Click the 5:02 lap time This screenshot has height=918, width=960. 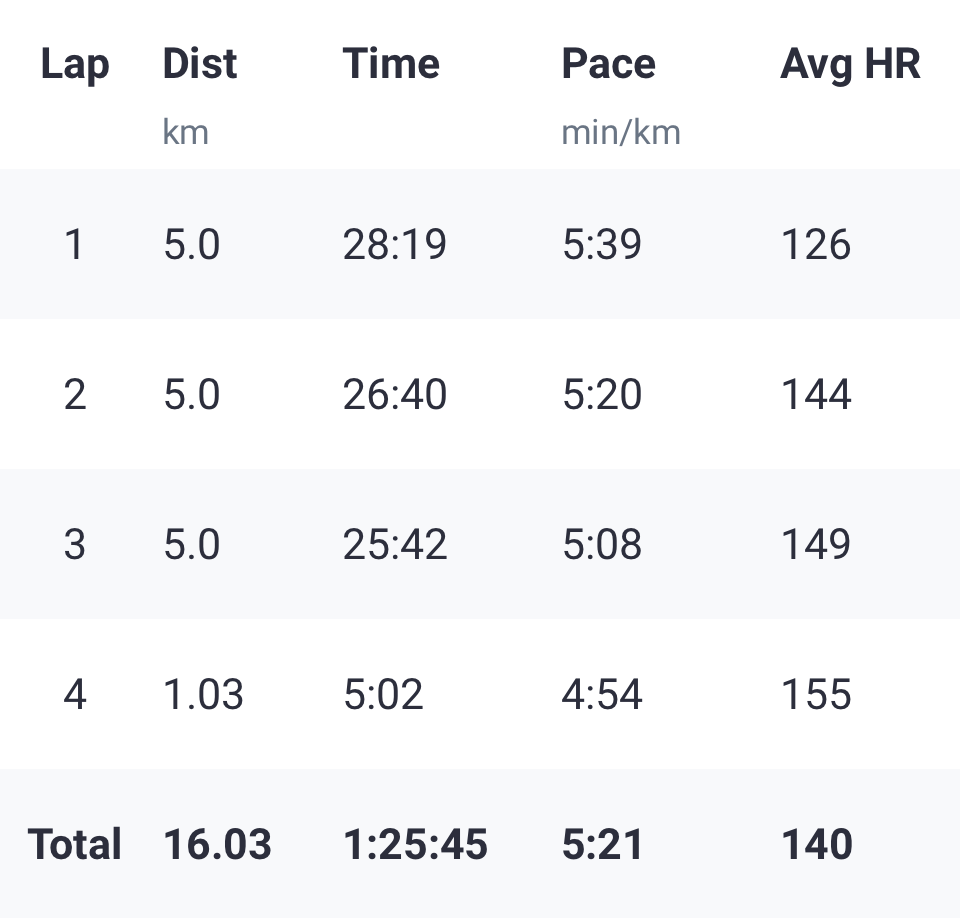[383, 694]
